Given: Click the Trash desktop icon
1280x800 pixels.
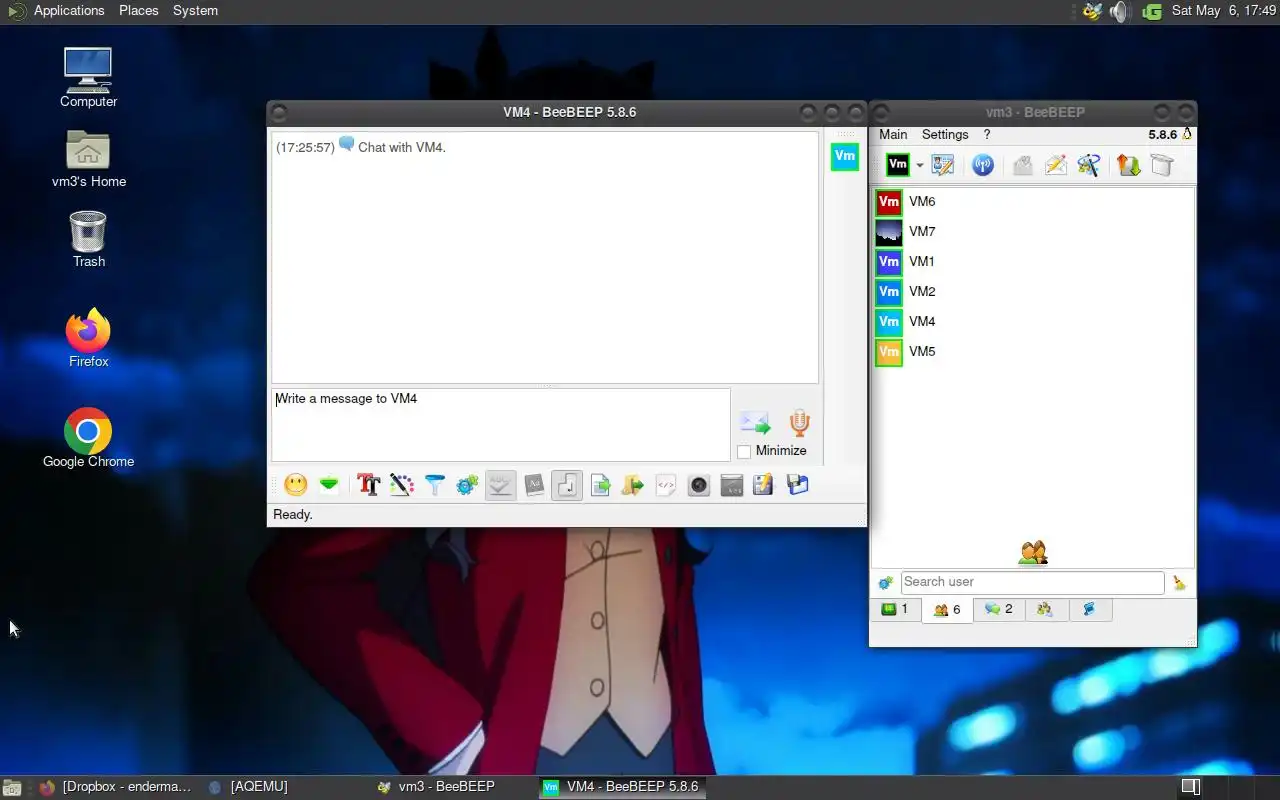Looking at the screenshot, I should coord(88,239).
